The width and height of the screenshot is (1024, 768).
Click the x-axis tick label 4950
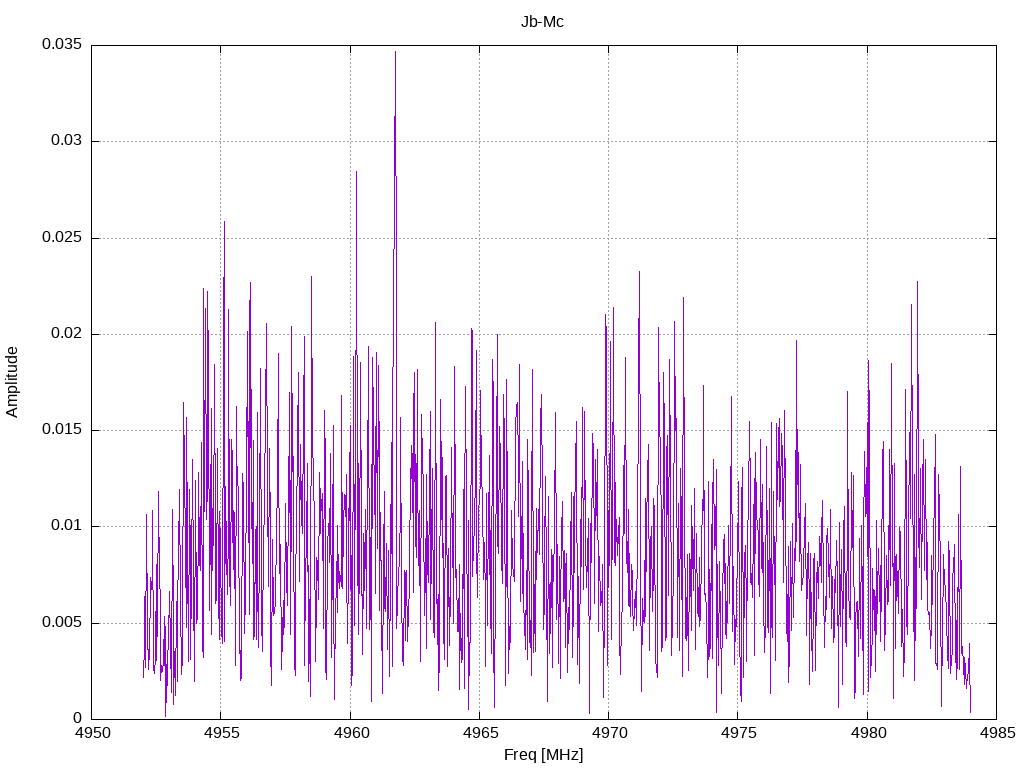point(93,733)
